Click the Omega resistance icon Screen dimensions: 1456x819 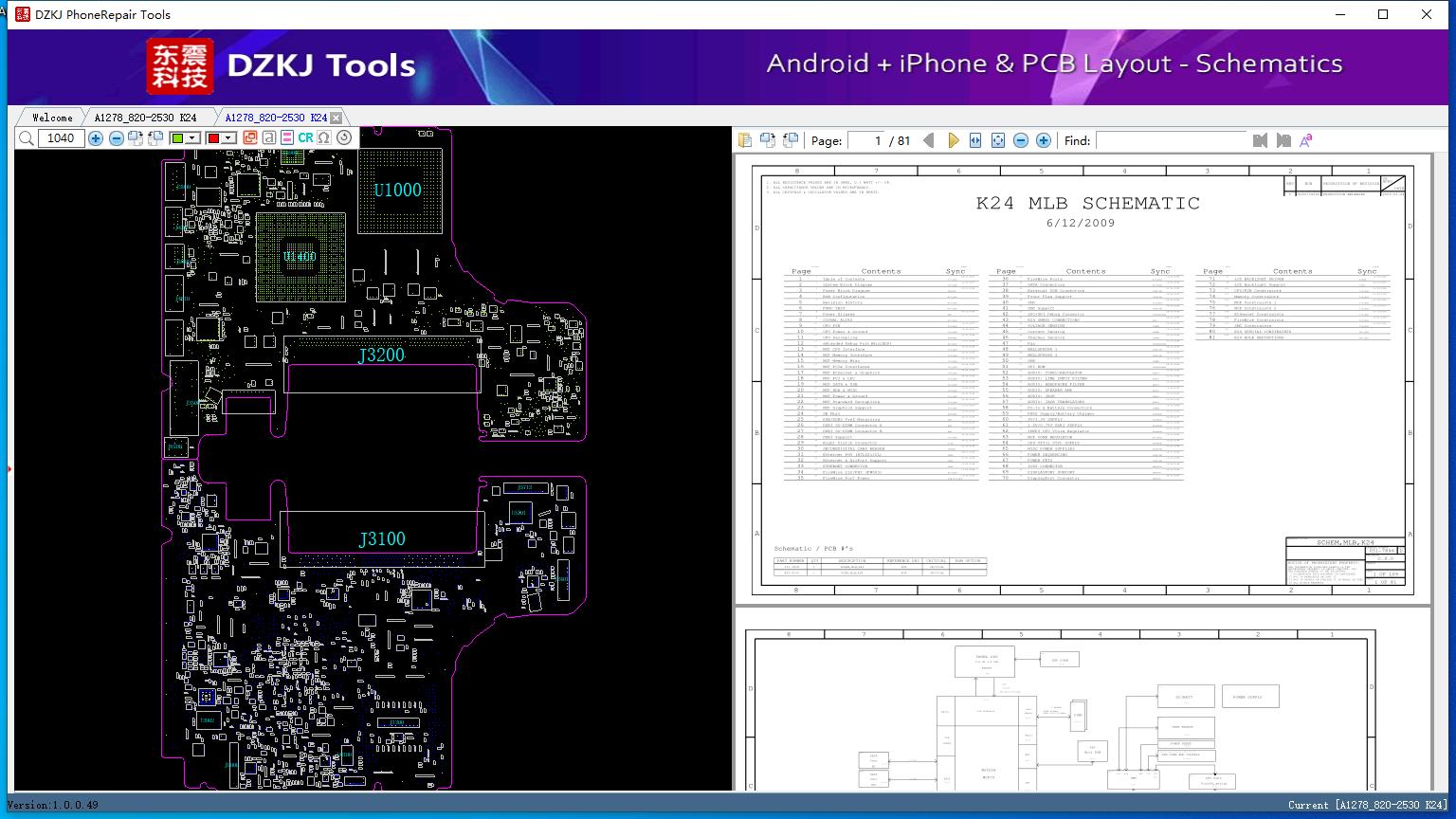[x=324, y=137]
